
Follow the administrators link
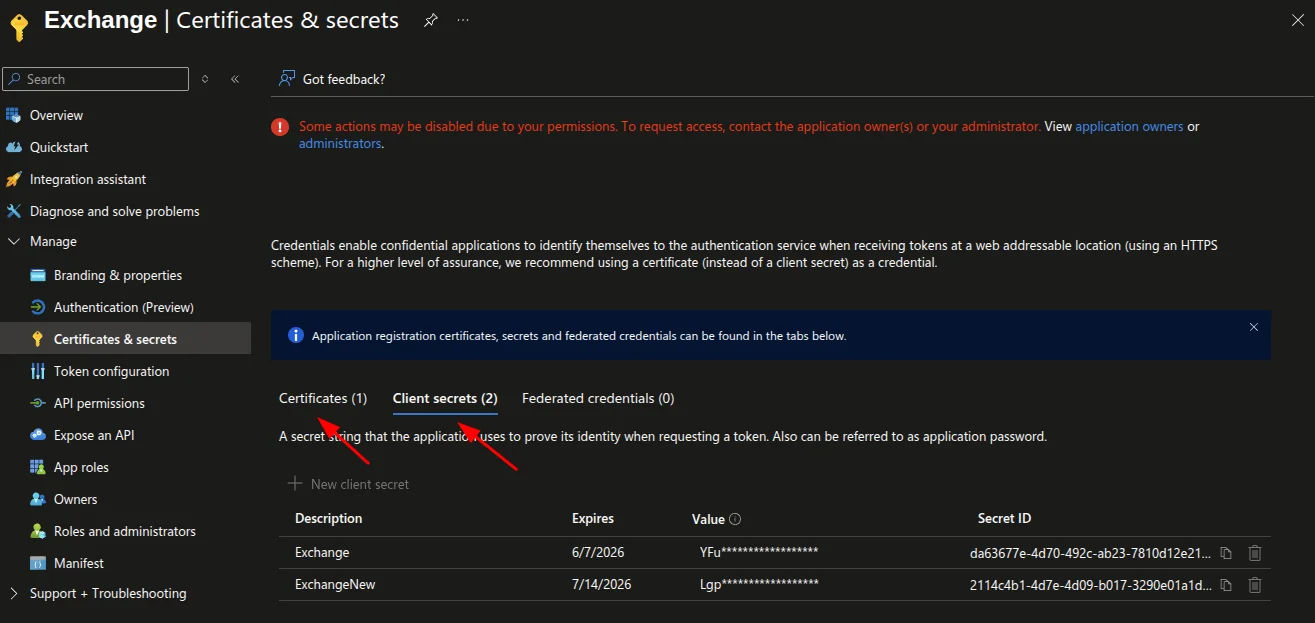point(340,144)
